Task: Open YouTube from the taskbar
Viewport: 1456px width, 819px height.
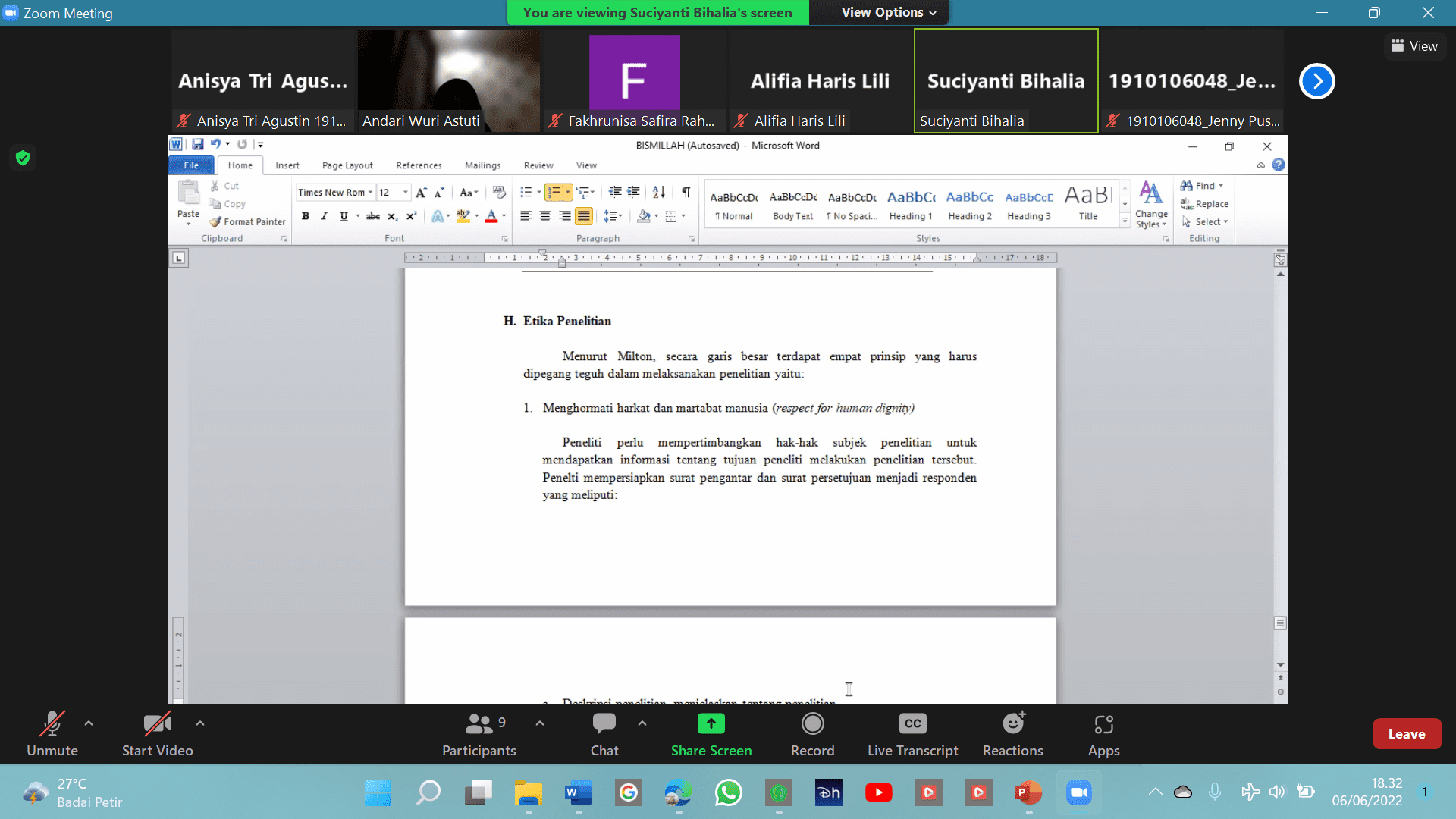Action: coord(879,793)
